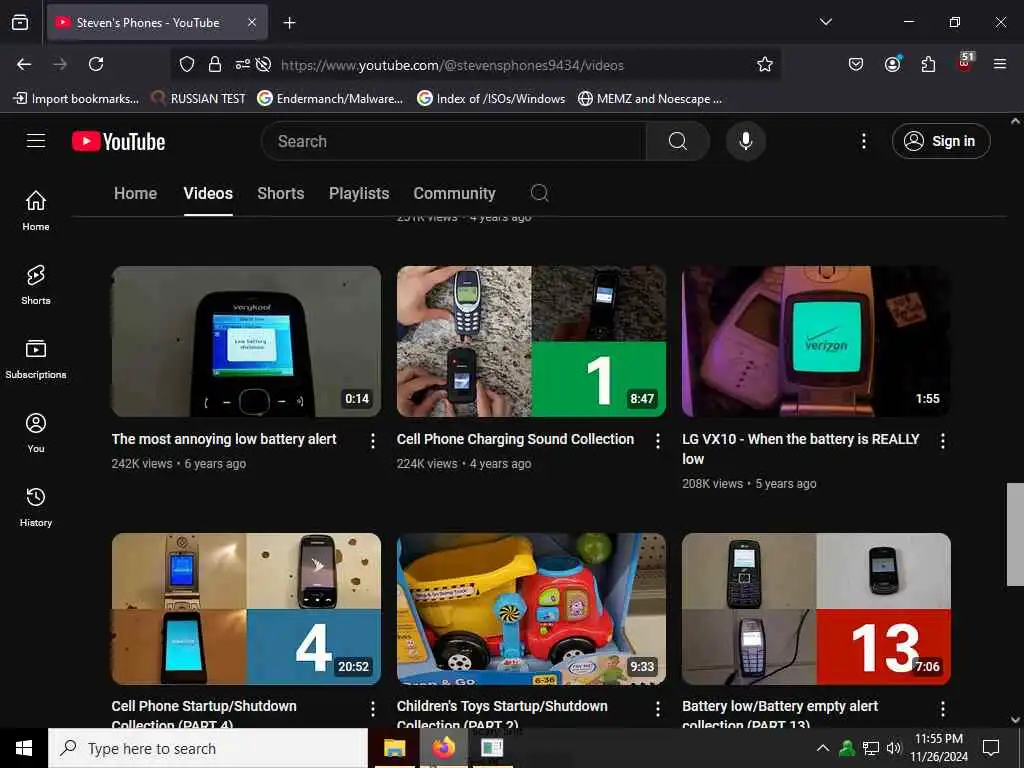Click the red extension icon with badge 51
Image resolution: width=1024 pixels, height=768 pixels.
pyautogui.click(x=965, y=62)
